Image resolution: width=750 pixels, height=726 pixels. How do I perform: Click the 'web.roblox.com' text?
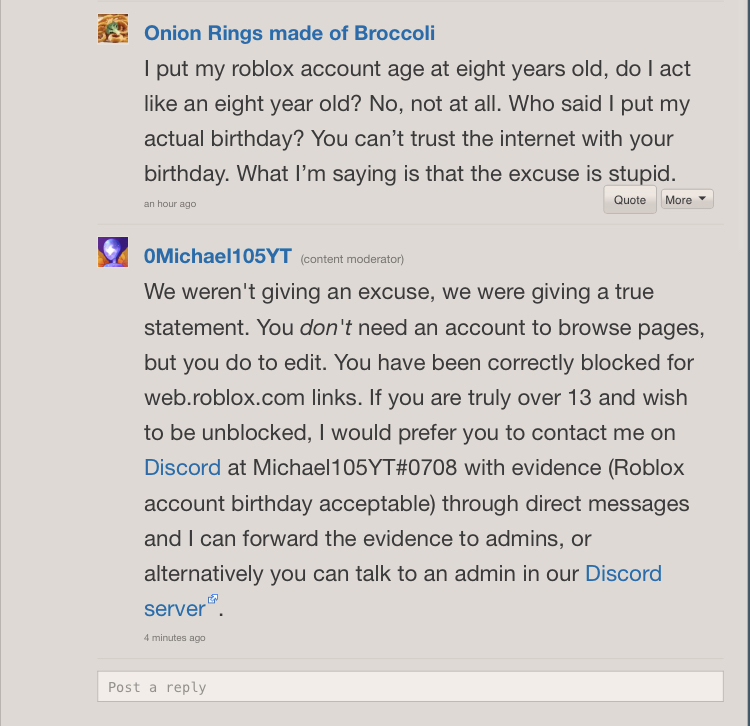click(224, 397)
